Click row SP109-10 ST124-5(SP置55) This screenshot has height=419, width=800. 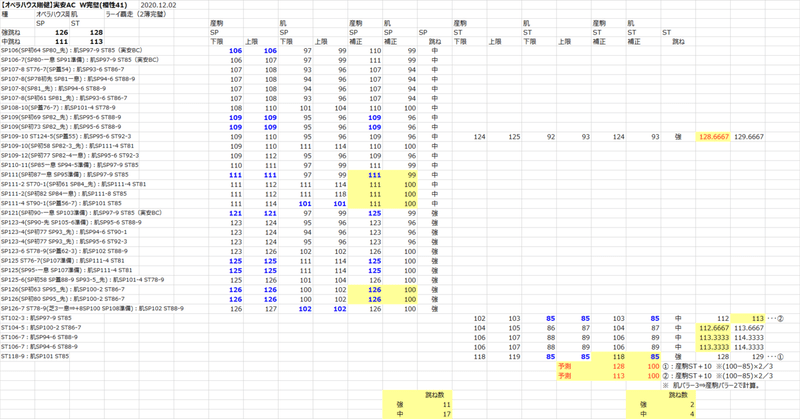click(x=66, y=136)
